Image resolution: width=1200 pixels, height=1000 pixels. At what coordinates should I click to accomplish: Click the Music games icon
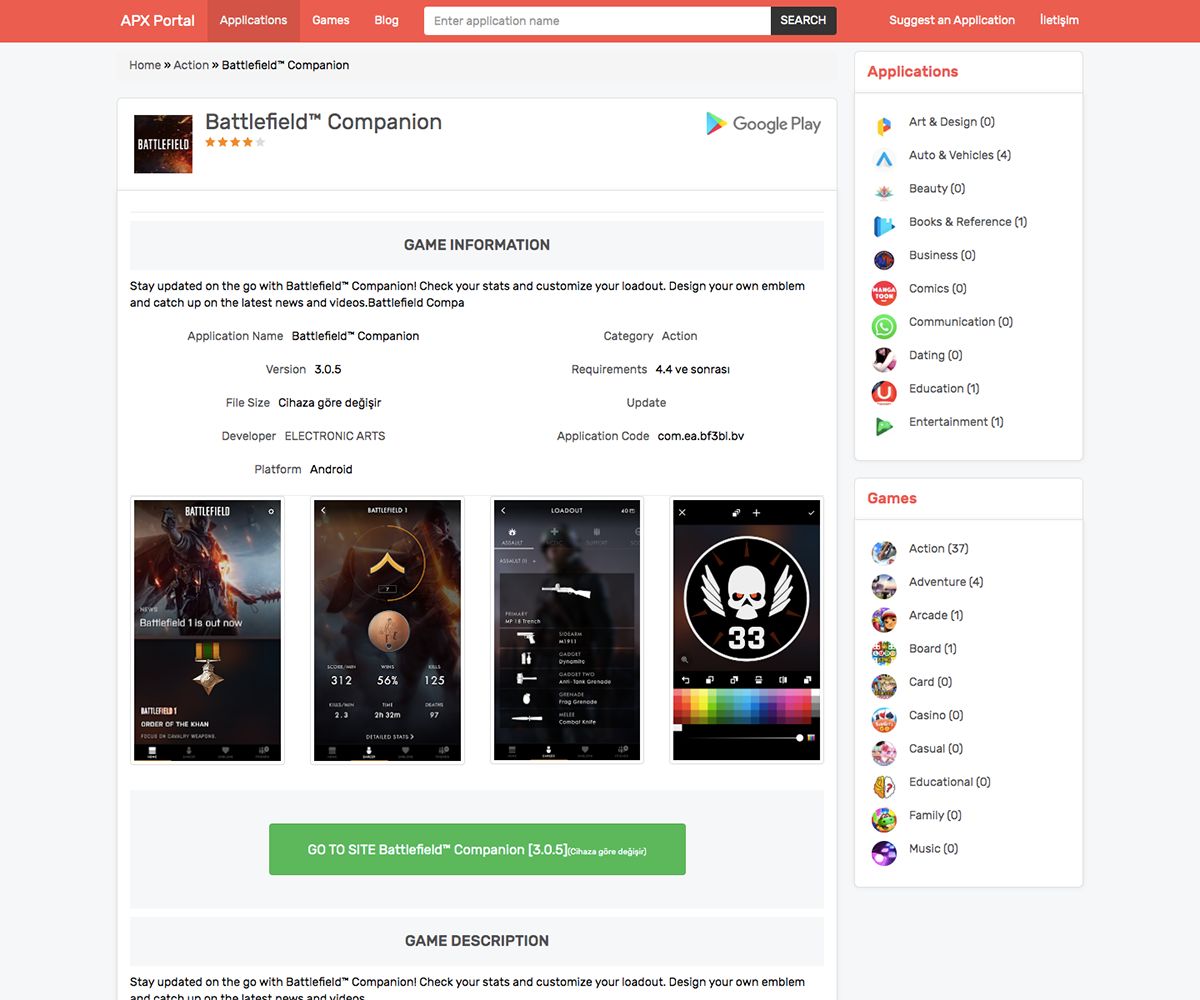click(x=884, y=853)
